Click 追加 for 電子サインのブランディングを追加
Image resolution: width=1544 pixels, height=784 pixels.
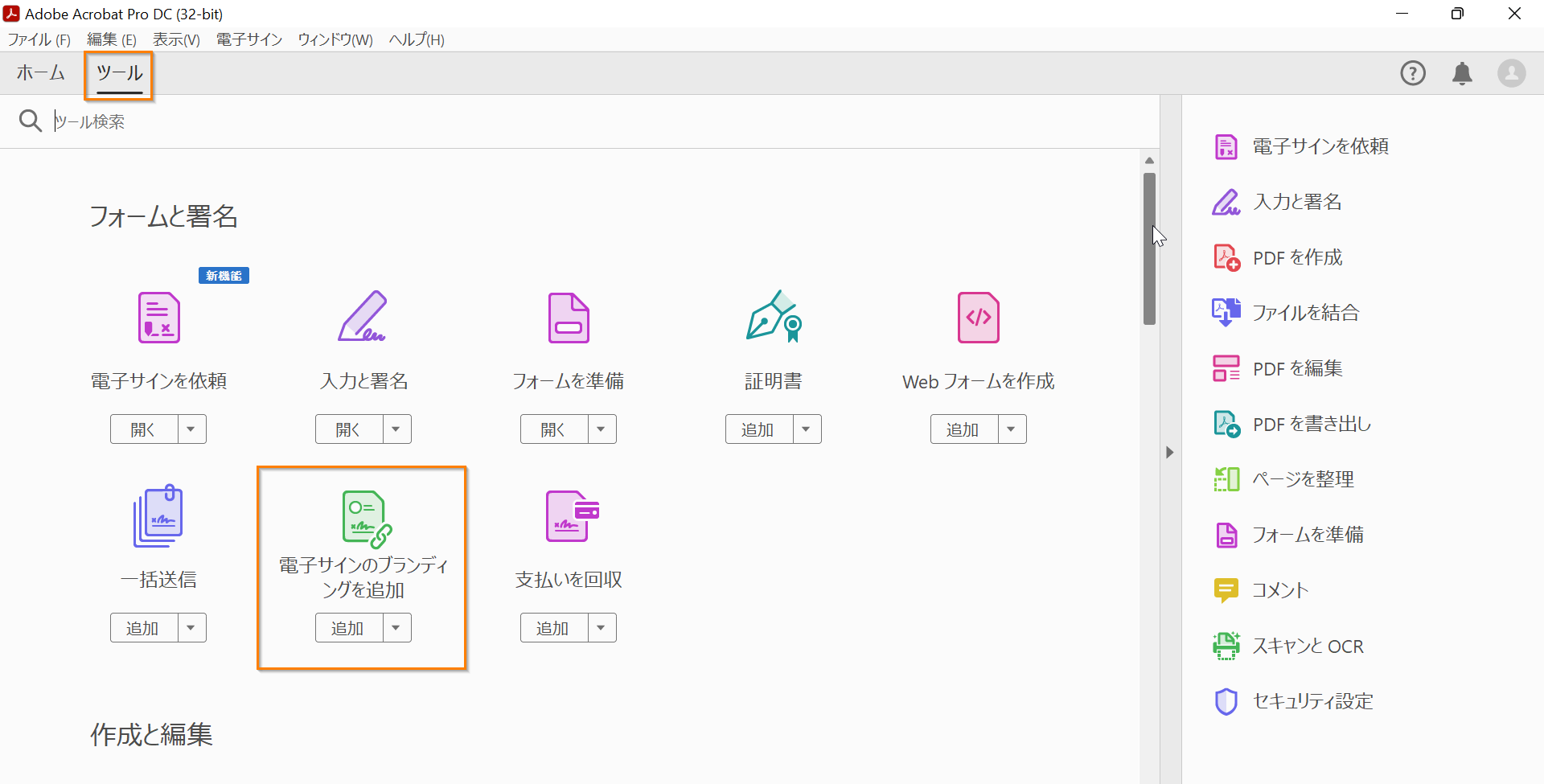pos(347,627)
